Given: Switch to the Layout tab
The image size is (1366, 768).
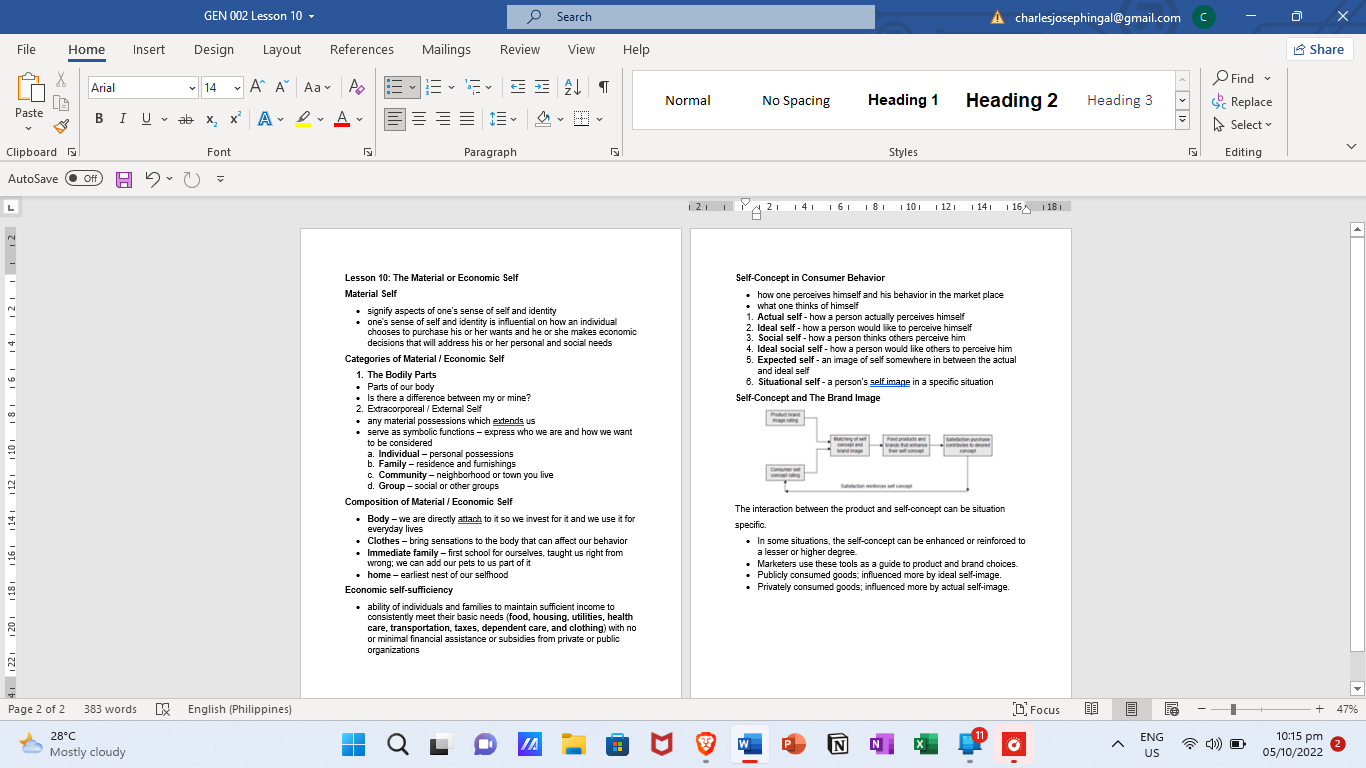Looking at the screenshot, I should coord(282,49).
